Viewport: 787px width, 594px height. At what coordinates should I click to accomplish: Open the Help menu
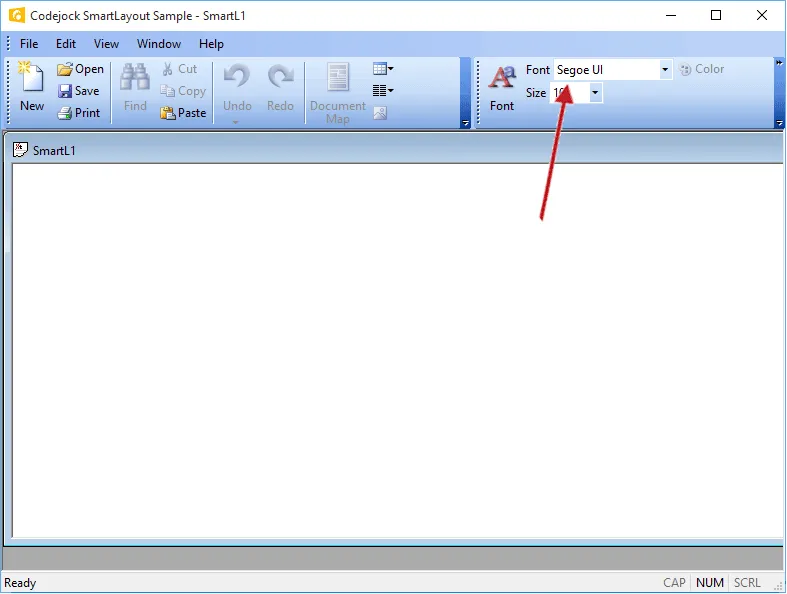[211, 44]
